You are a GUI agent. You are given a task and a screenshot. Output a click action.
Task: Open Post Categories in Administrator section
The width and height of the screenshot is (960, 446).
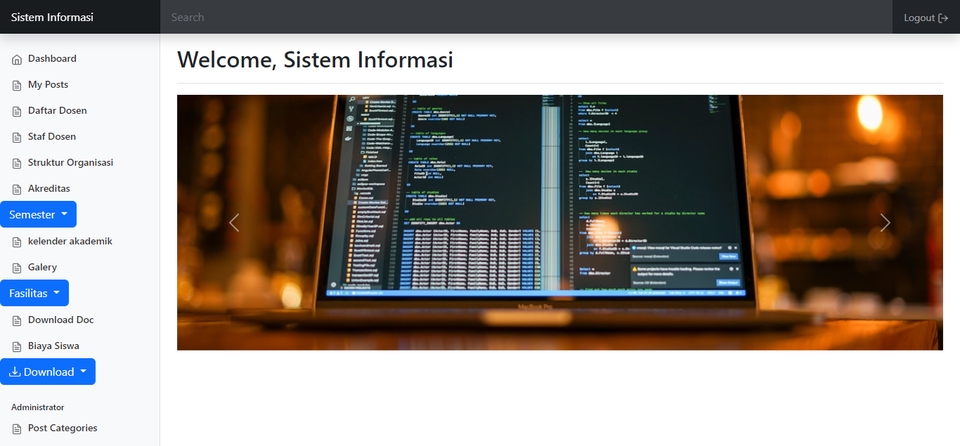click(x=62, y=428)
